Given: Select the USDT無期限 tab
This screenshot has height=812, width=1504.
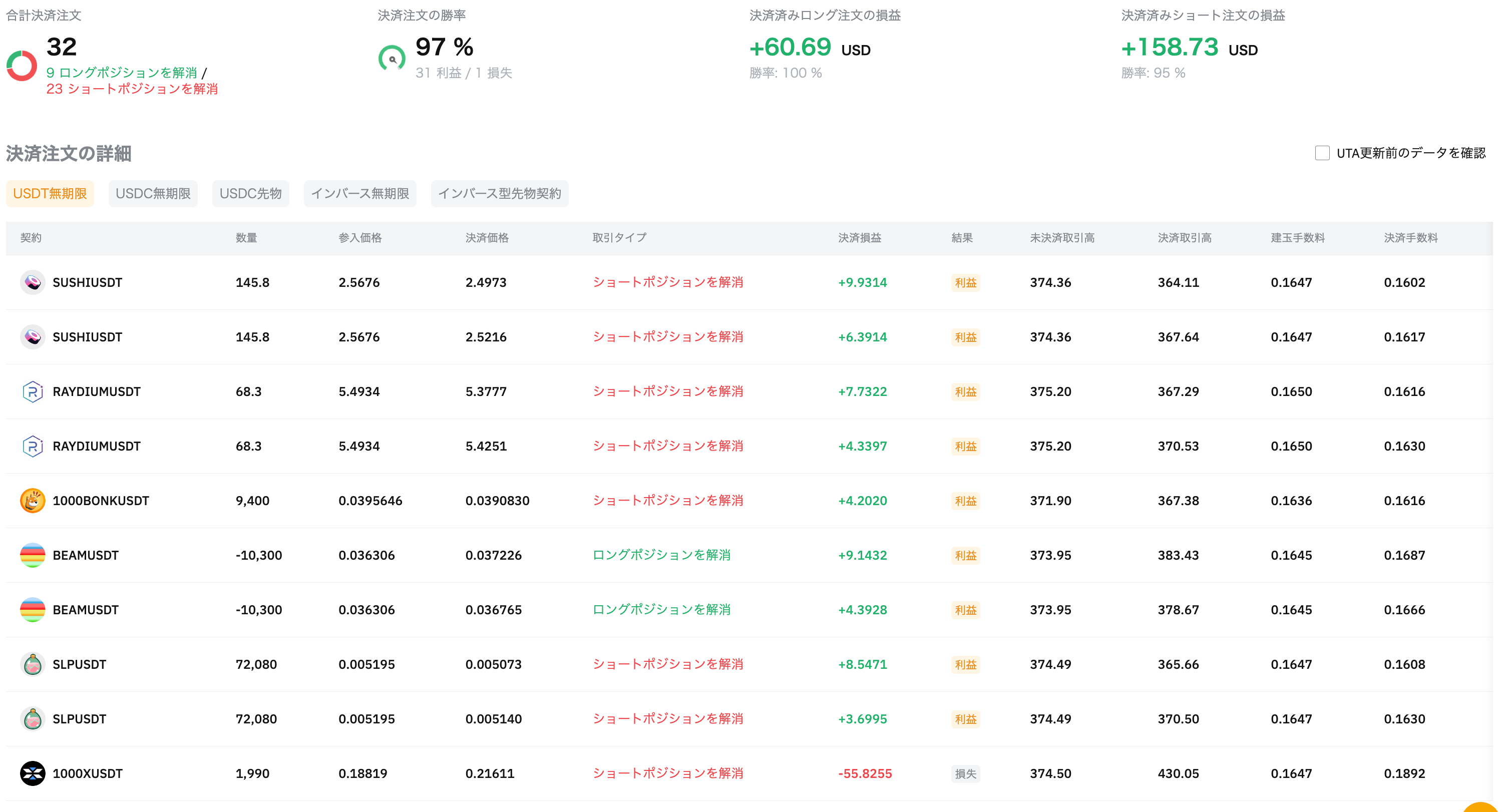Looking at the screenshot, I should tap(50, 194).
